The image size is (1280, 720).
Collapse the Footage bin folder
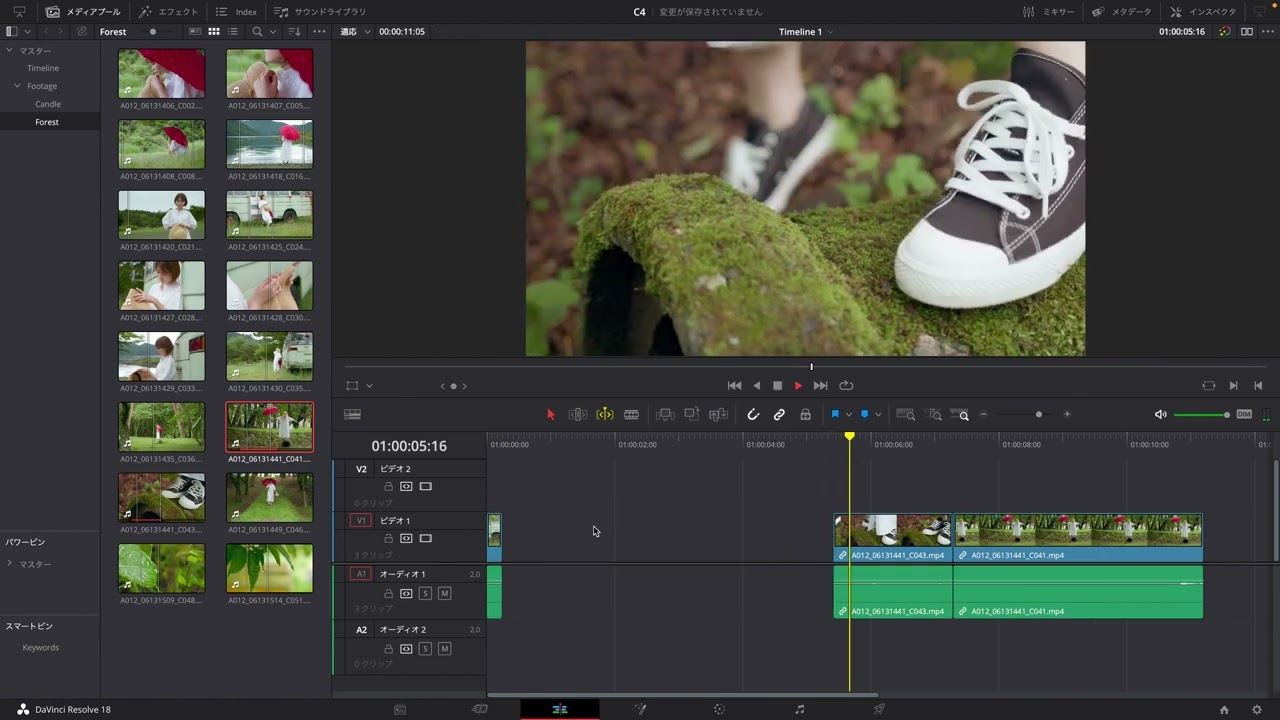click(x=17, y=86)
